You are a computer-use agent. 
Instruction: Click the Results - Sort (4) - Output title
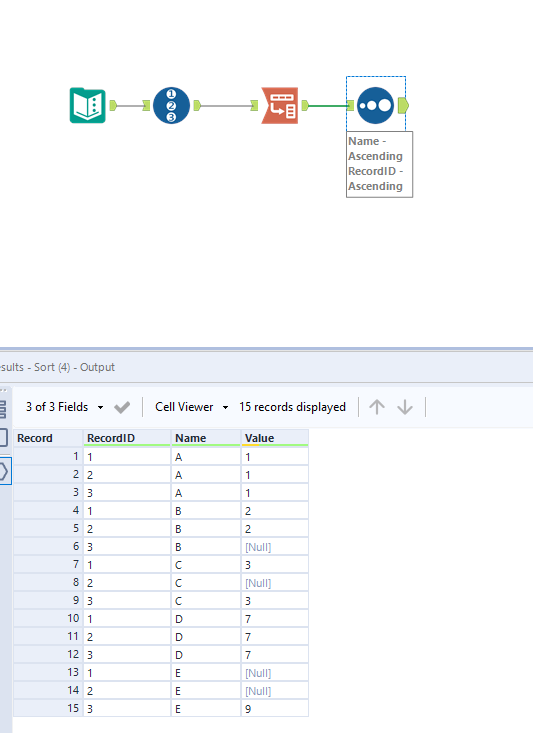click(x=58, y=367)
